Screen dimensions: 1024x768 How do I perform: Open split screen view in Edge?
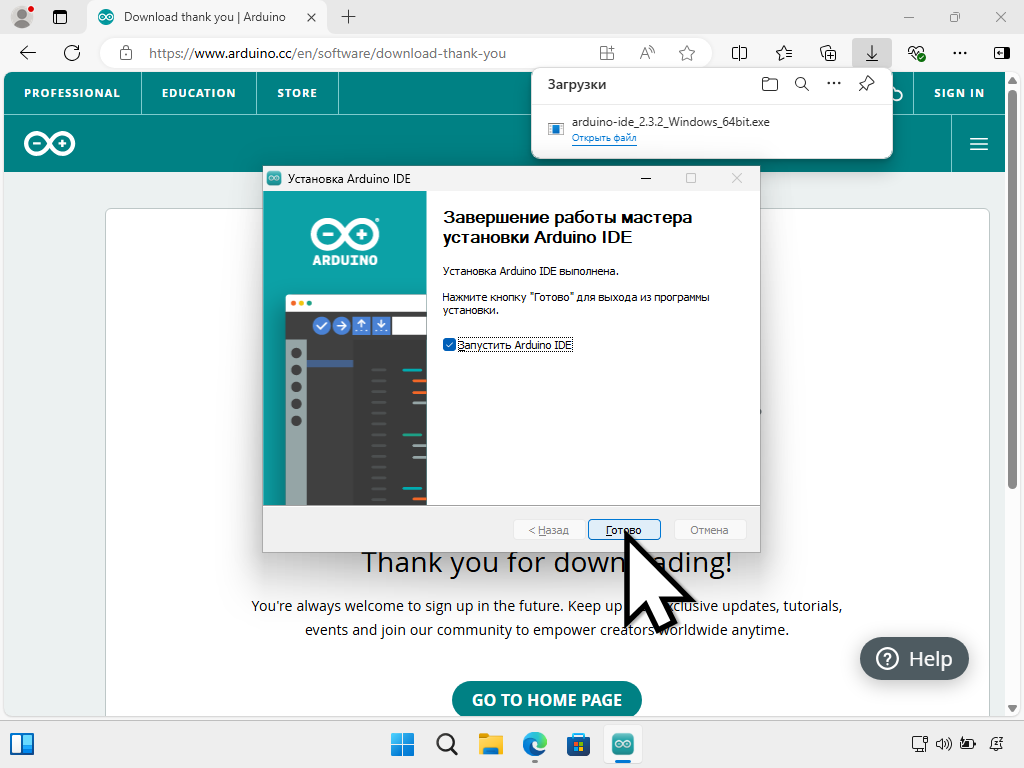pyautogui.click(x=739, y=53)
